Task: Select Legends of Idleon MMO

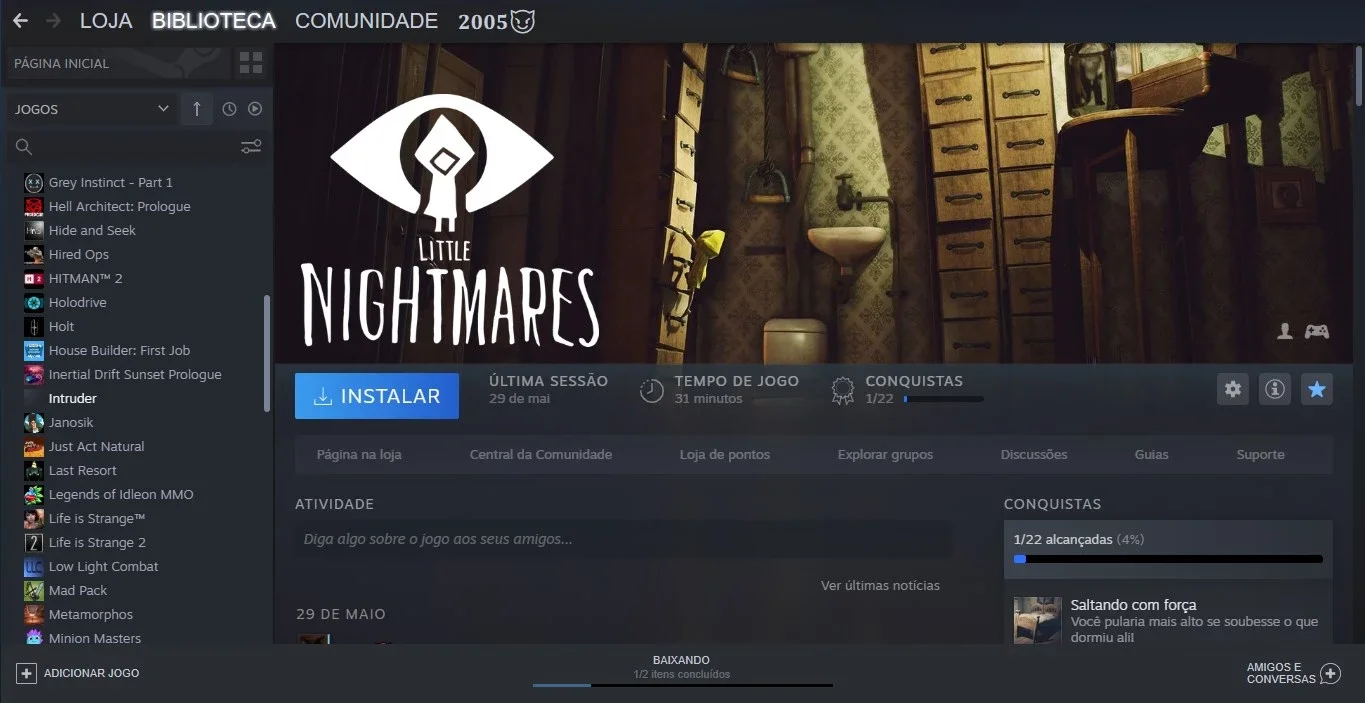Action: pyautogui.click(x=121, y=494)
